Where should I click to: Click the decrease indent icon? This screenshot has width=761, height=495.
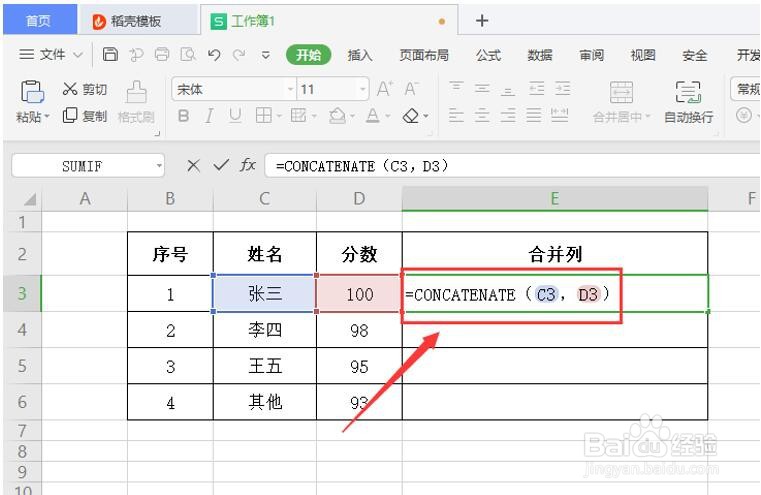pyautogui.click(x=536, y=88)
